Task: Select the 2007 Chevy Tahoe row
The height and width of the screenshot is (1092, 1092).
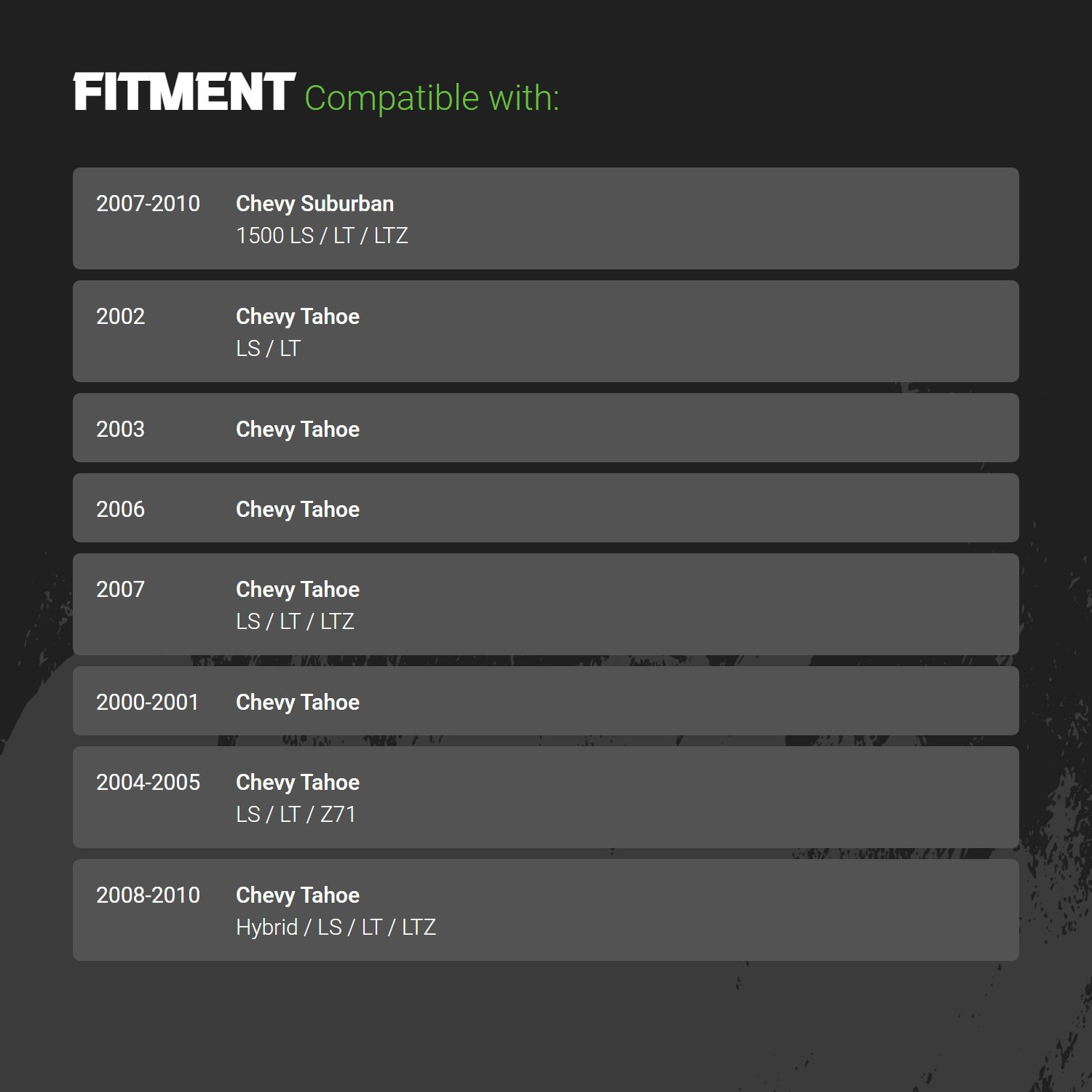Action: coord(546,604)
